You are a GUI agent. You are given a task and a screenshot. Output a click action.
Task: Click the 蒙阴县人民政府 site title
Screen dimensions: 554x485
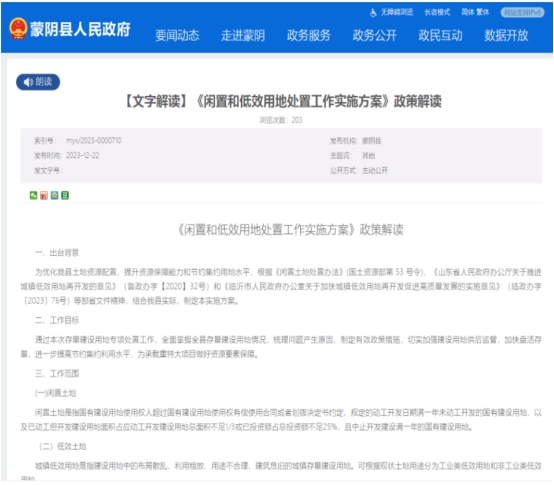click(x=80, y=29)
